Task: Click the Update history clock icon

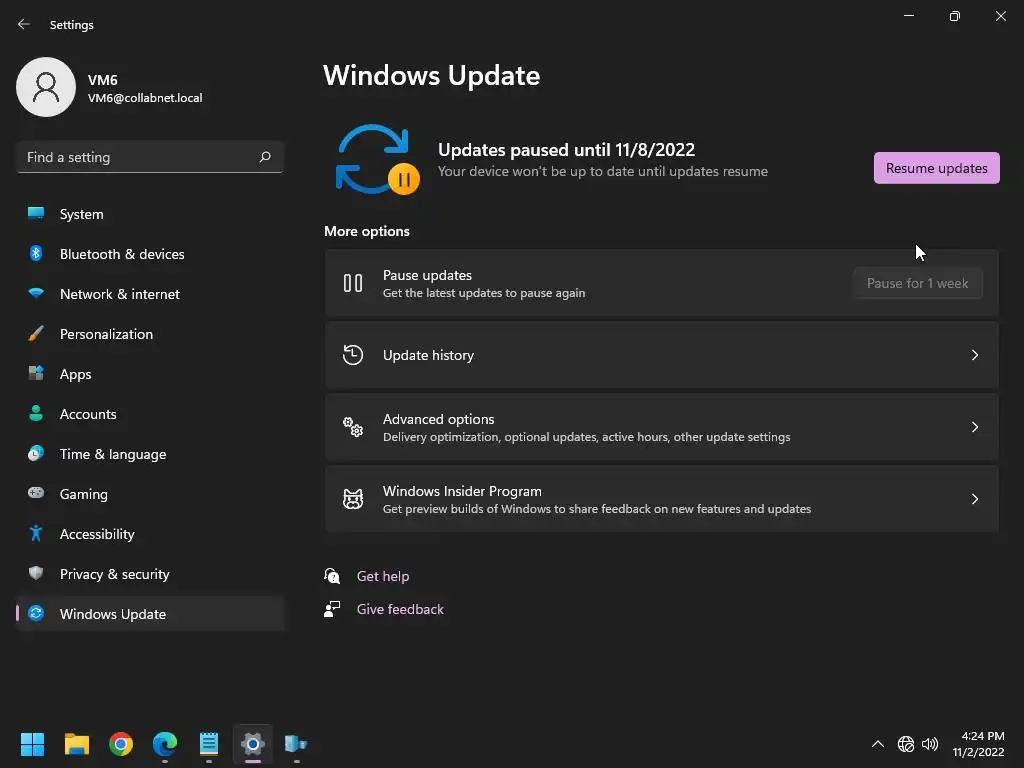Action: tap(353, 355)
